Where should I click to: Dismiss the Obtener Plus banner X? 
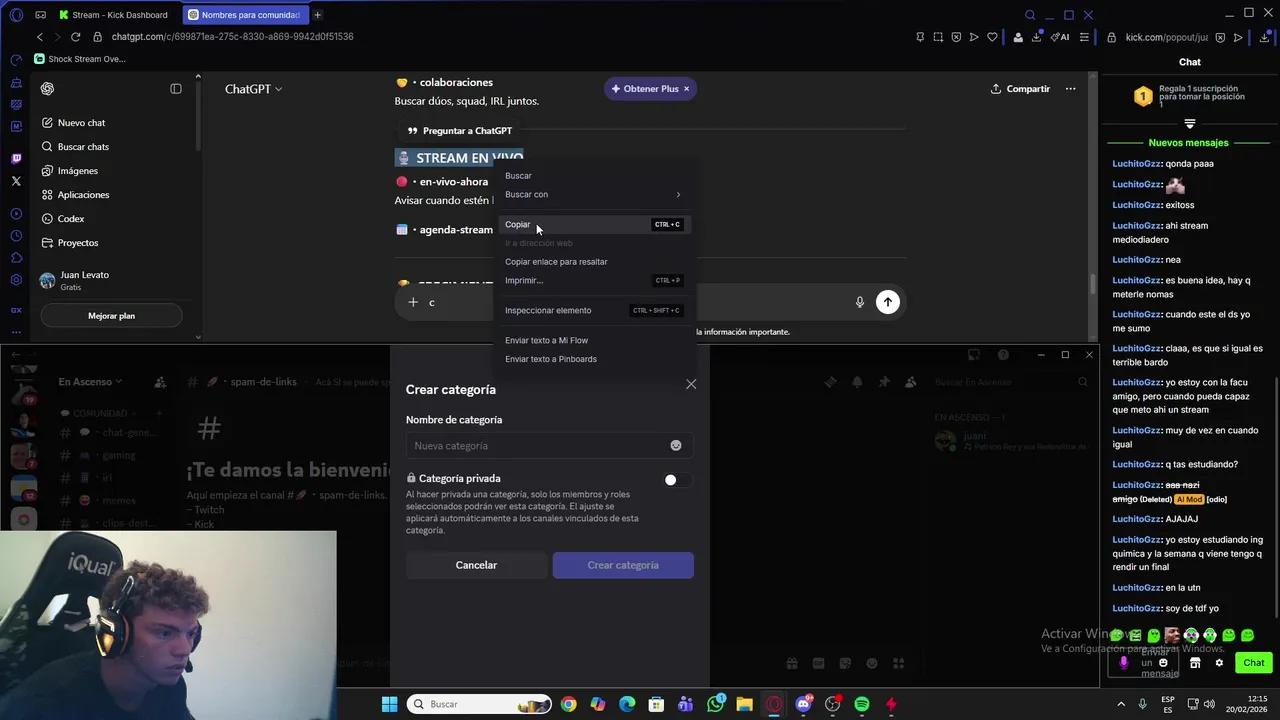click(x=686, y=89)
